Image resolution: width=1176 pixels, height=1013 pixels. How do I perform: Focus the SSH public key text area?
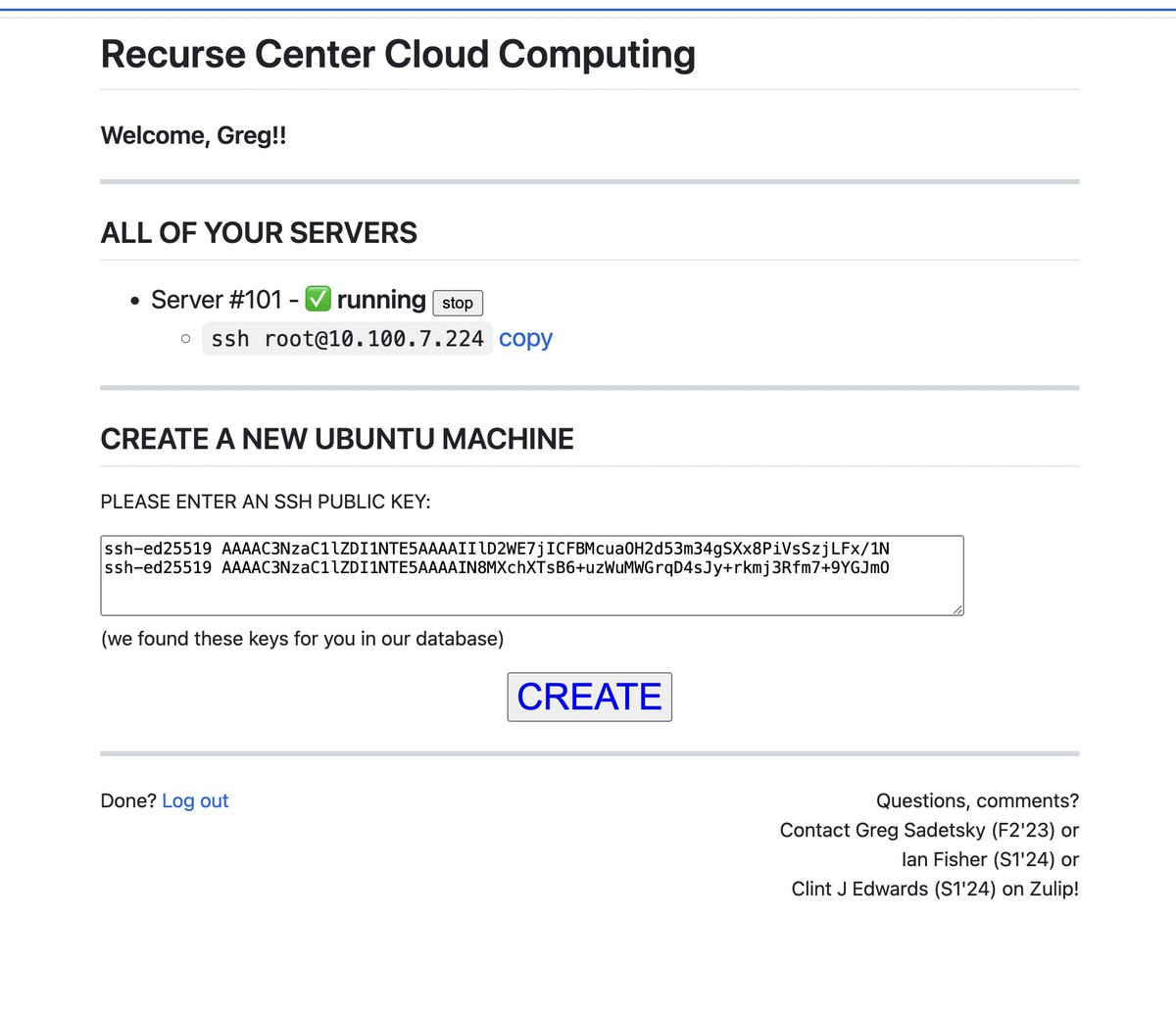532,575
